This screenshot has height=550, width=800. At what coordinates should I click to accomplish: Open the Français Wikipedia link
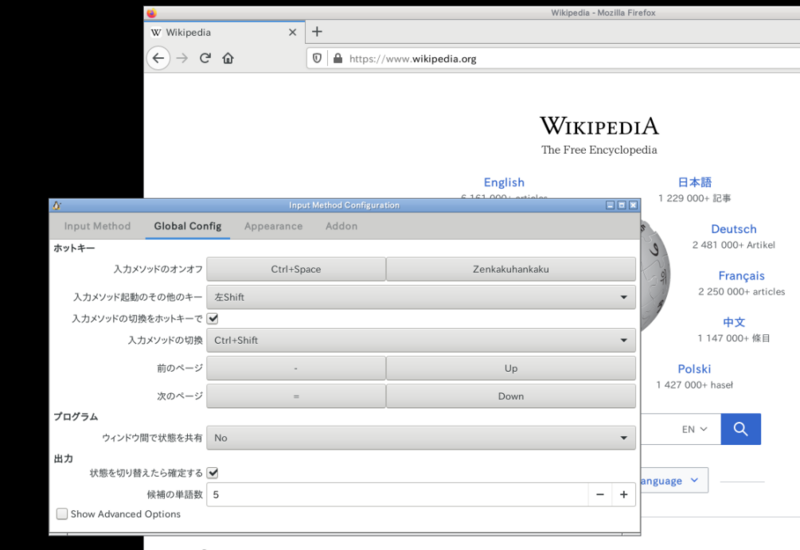[x=741, y=276]
